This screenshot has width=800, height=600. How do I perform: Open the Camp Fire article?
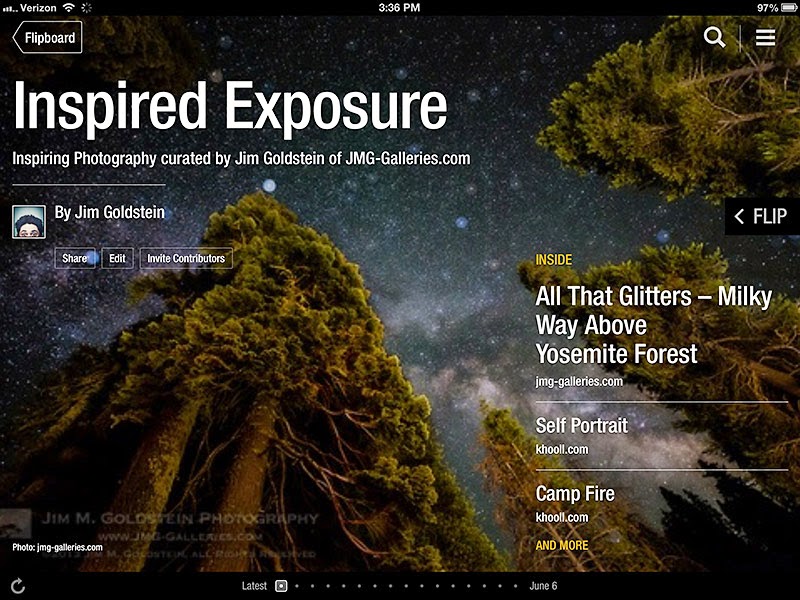coord(575,493)
